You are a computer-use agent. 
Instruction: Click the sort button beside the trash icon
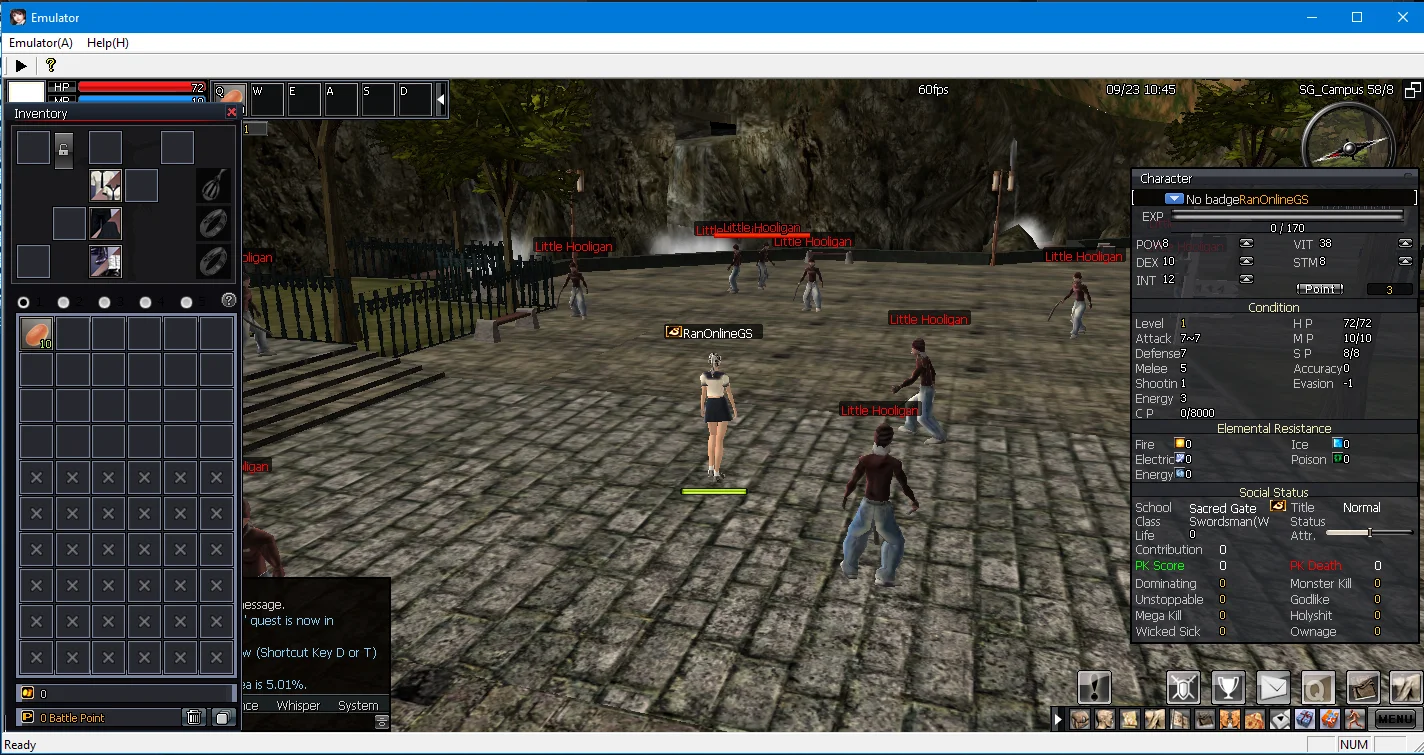pyautogui.click(x=223, y=717)
